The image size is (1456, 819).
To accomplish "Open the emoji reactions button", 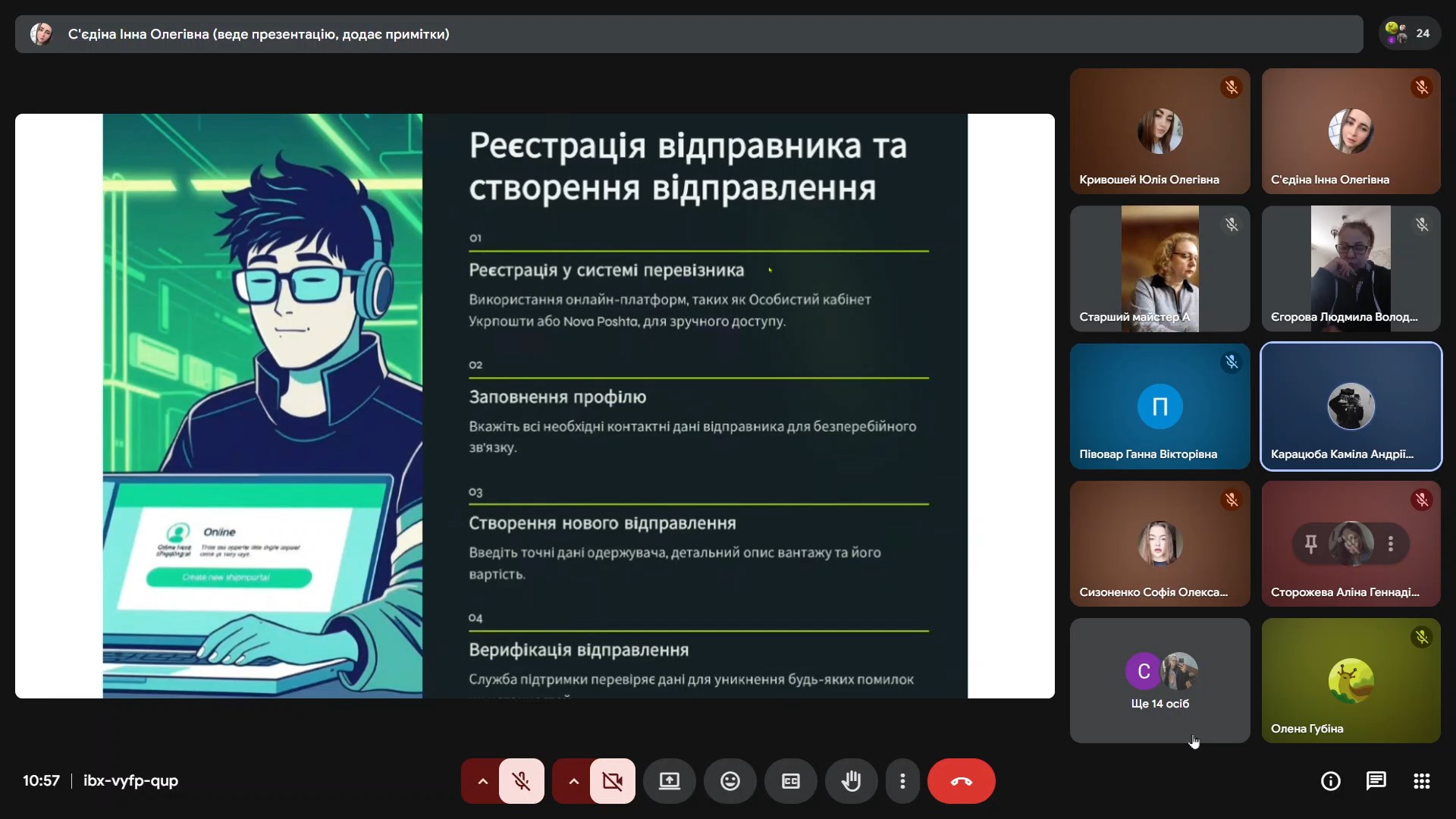I will coord(730,781).
